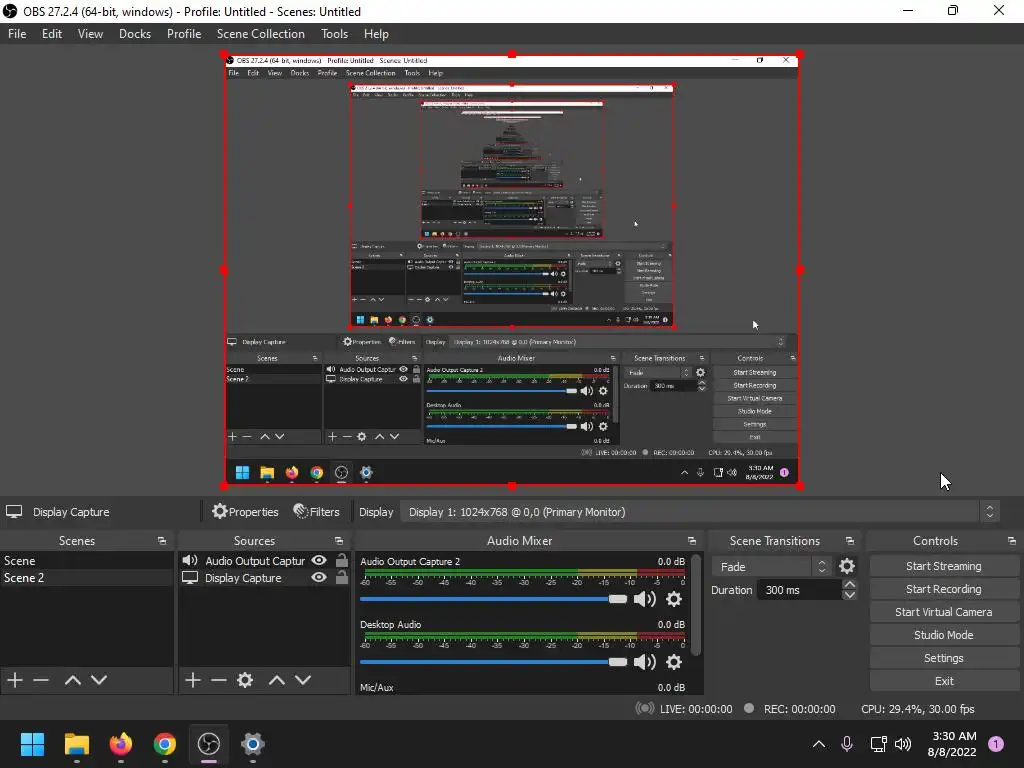Move source down in Sources list
1024x768 pixels.
pos(303,680)
